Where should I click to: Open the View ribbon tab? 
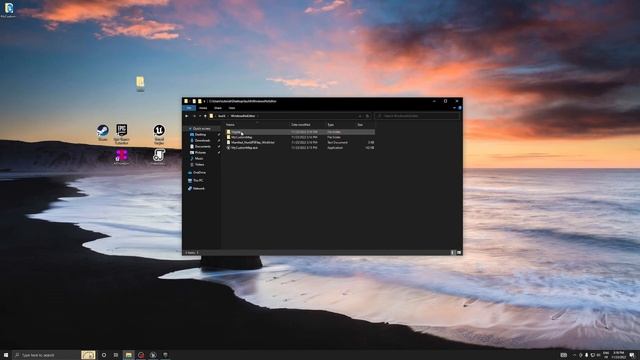[232, 108]
